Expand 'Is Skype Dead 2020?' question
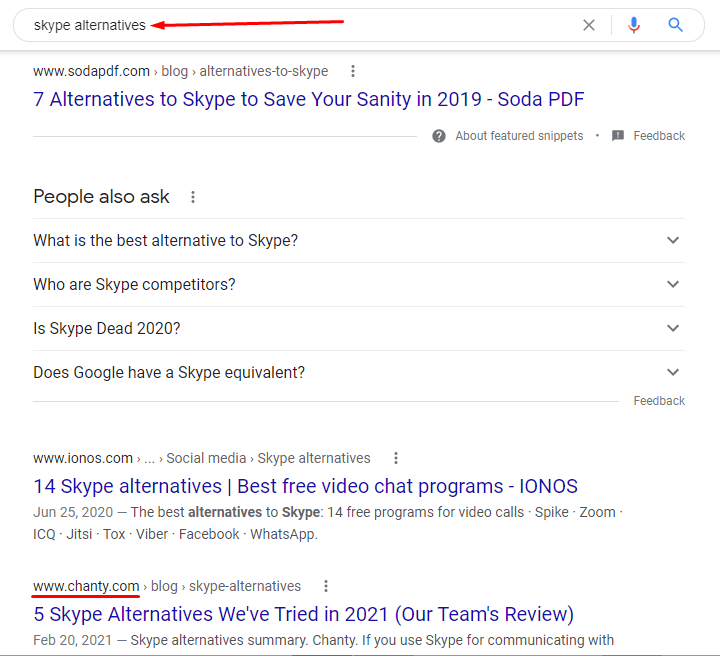Screen dimensions: 720x656 [x=359, y=329]
